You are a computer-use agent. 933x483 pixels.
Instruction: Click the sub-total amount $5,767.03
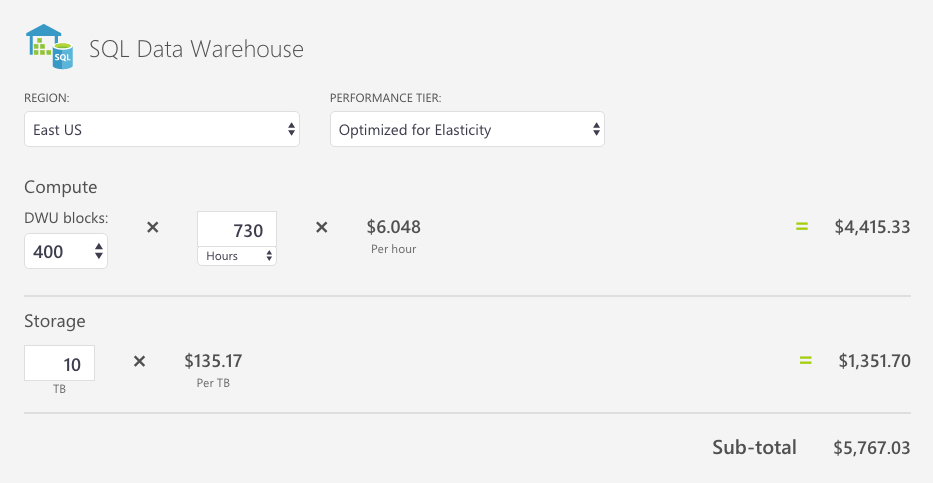click(872, 447)
